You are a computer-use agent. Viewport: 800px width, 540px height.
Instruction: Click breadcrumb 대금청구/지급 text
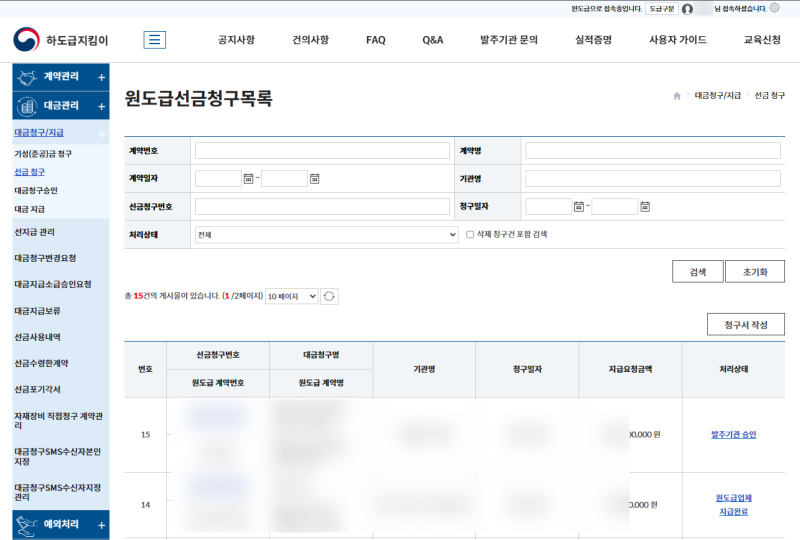717,95
